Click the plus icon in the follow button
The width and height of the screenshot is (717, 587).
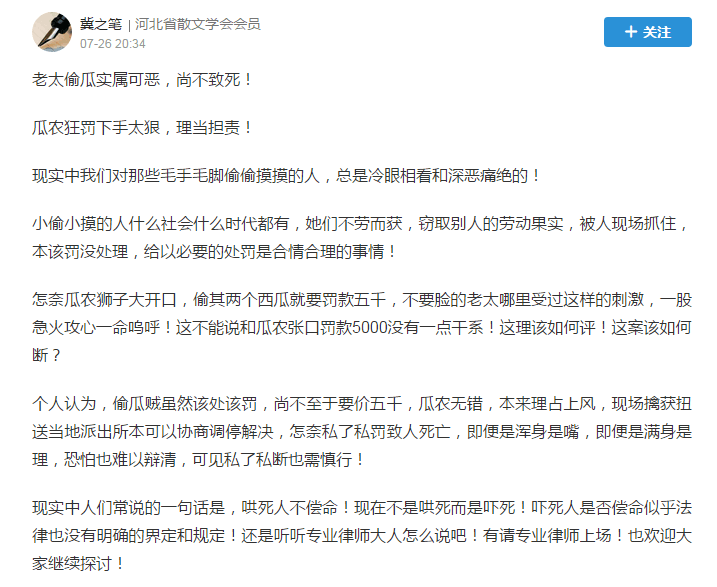pos(631,32)
